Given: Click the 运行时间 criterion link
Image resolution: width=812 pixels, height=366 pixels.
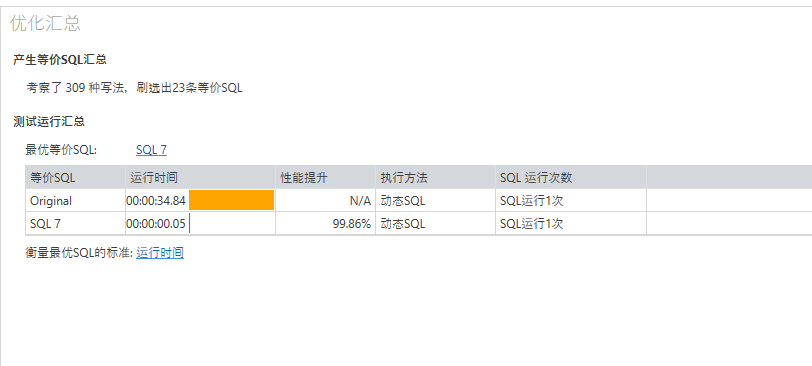Looking at the screenshot, I should click(x=160, y=253).
